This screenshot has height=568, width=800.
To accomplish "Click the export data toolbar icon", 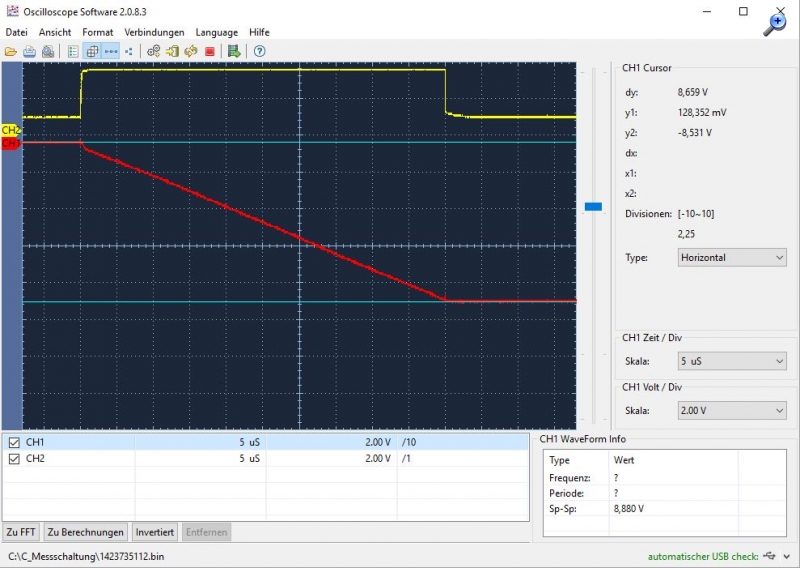I will coord(233,51).
